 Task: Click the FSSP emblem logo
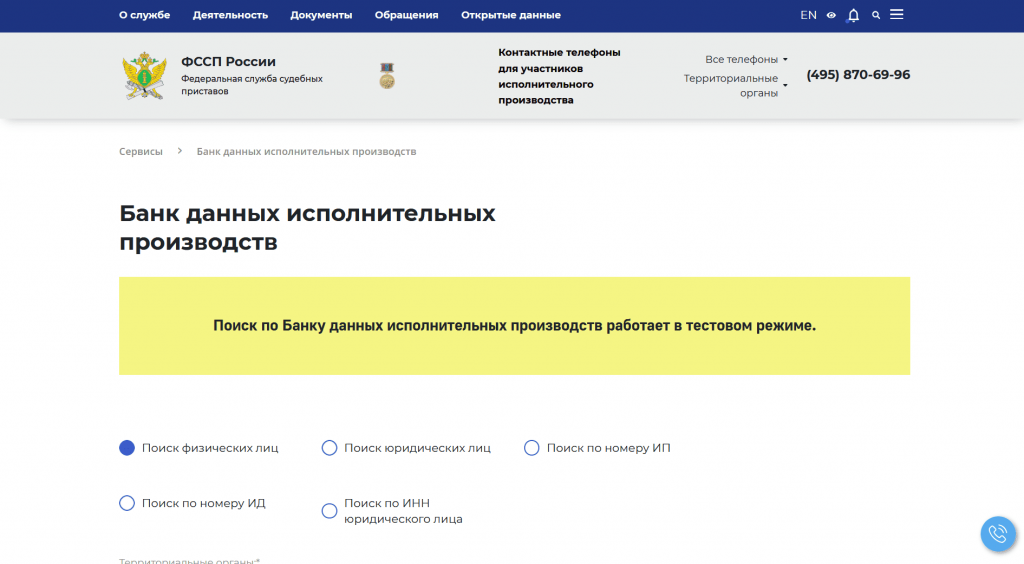pos(144,76)
